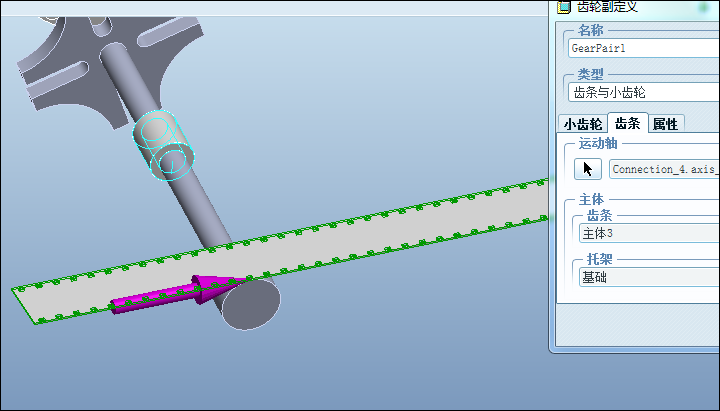This screenshot has width=720, height=411.
Task: Click the 主体3 rack body field
Action: (x=649, y=233)
